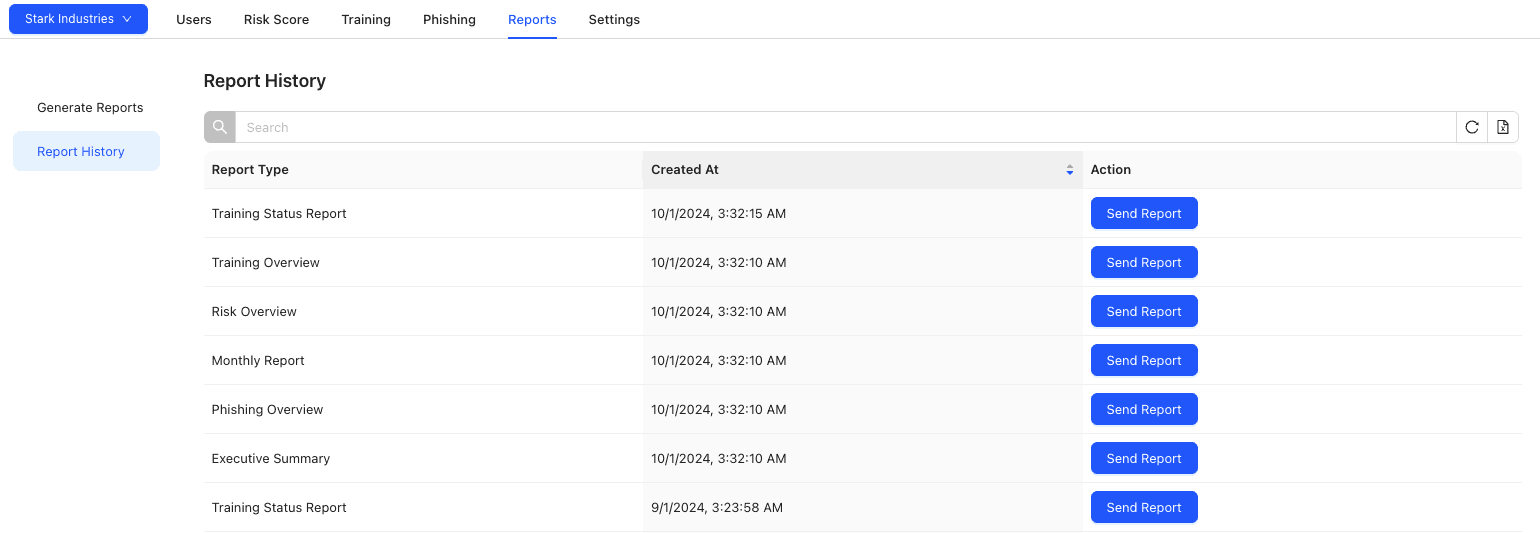This screenshot has height=533, width=1540.
Task: Click the Report History page heading
Action: (x=265, y=81)
